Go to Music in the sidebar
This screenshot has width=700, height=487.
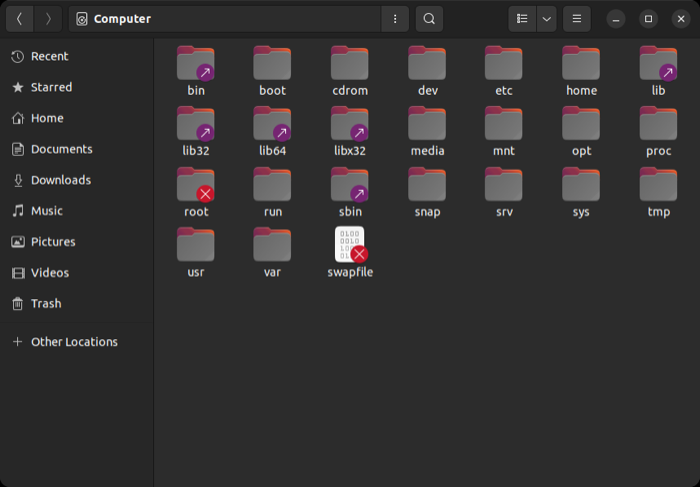tap(77, 211)
